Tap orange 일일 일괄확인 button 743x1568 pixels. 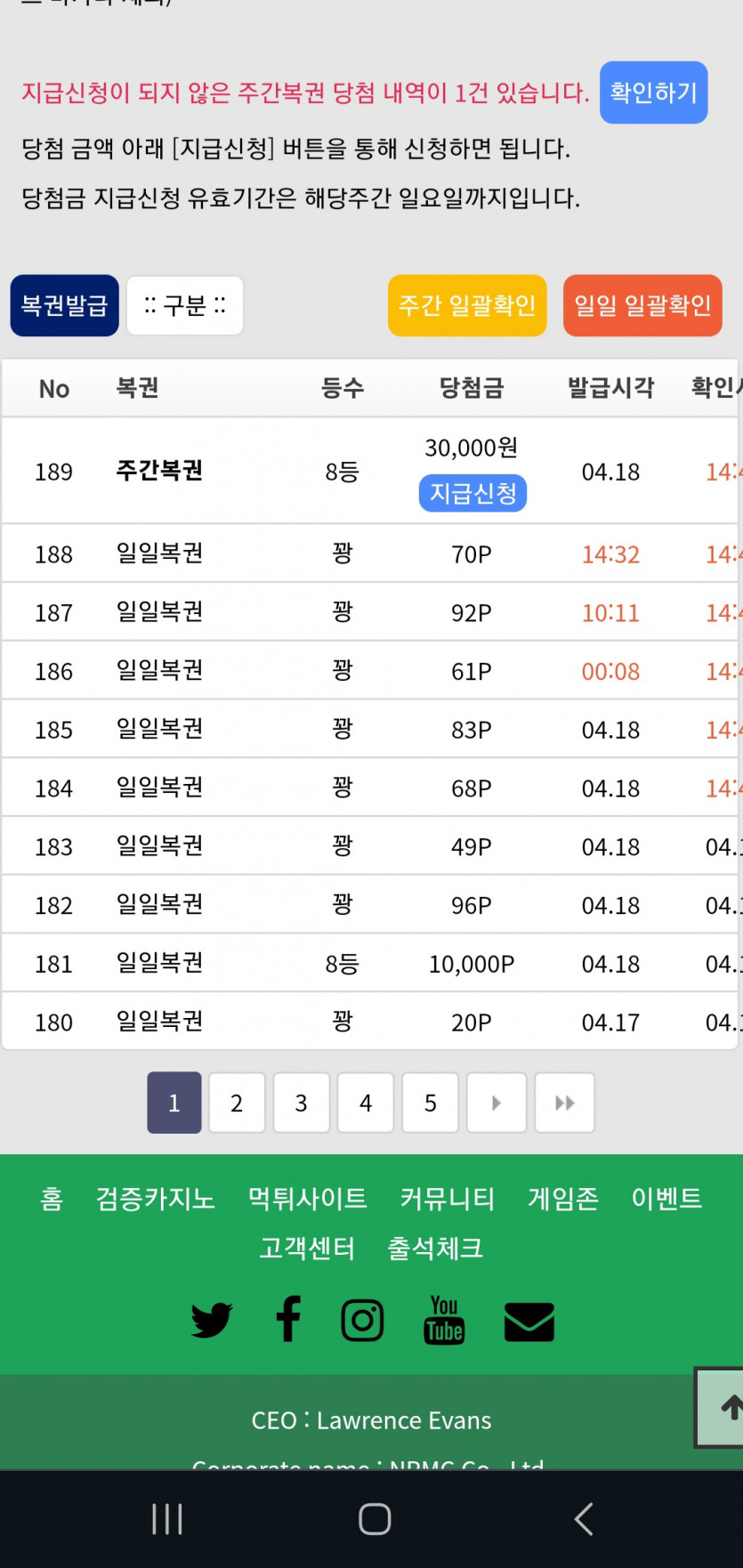click(x=642, y=305)
